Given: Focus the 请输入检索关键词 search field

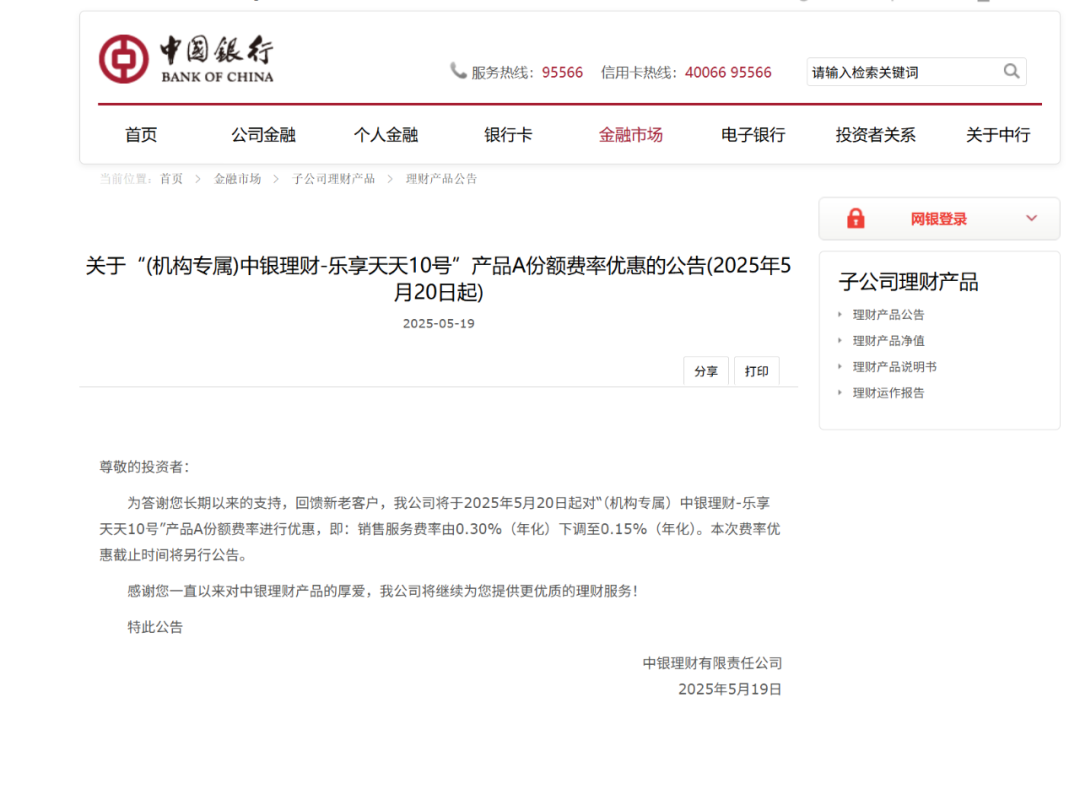Looking at the screenshot, I should click(916, 72).
